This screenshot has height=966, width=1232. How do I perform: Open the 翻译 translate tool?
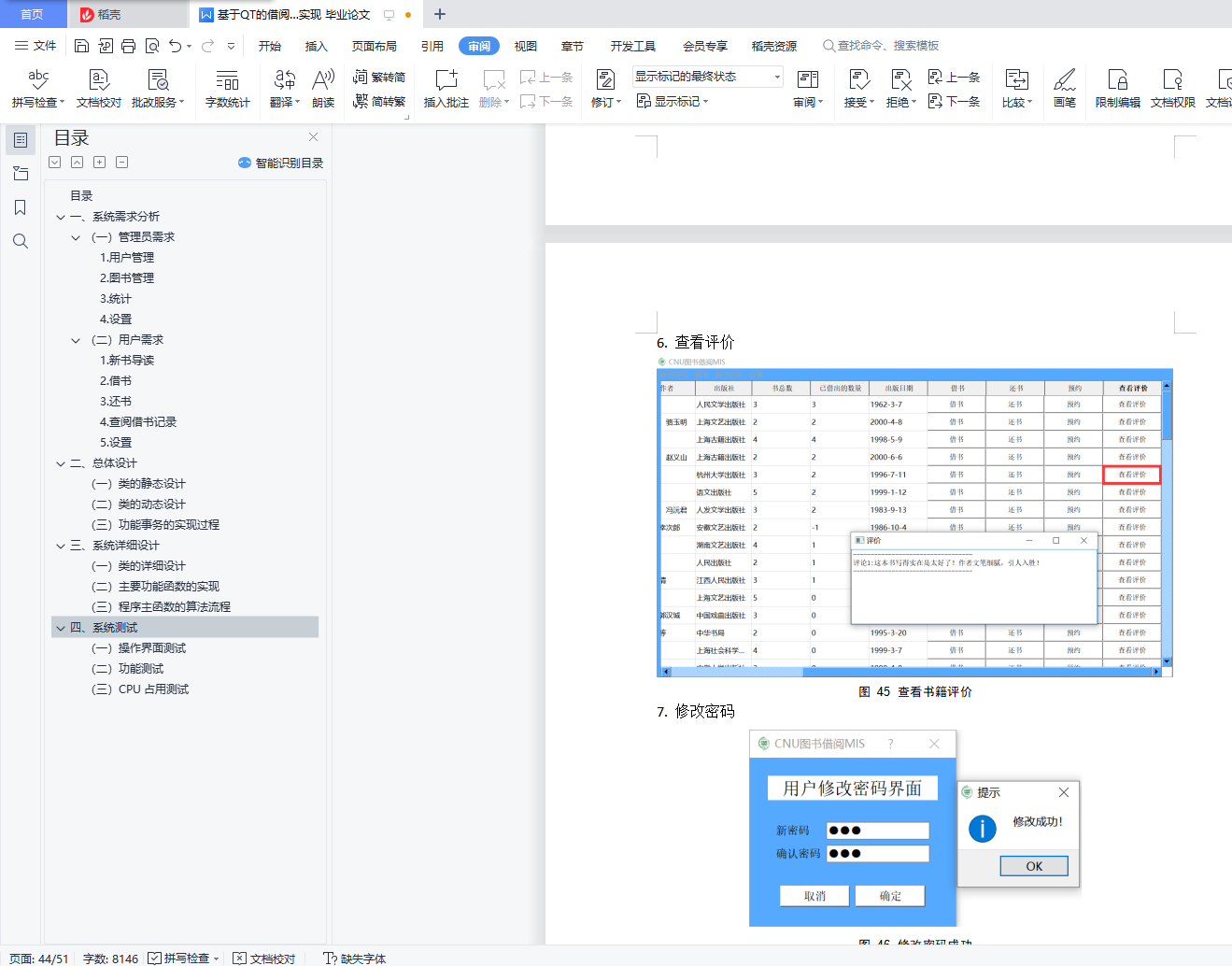285,89
